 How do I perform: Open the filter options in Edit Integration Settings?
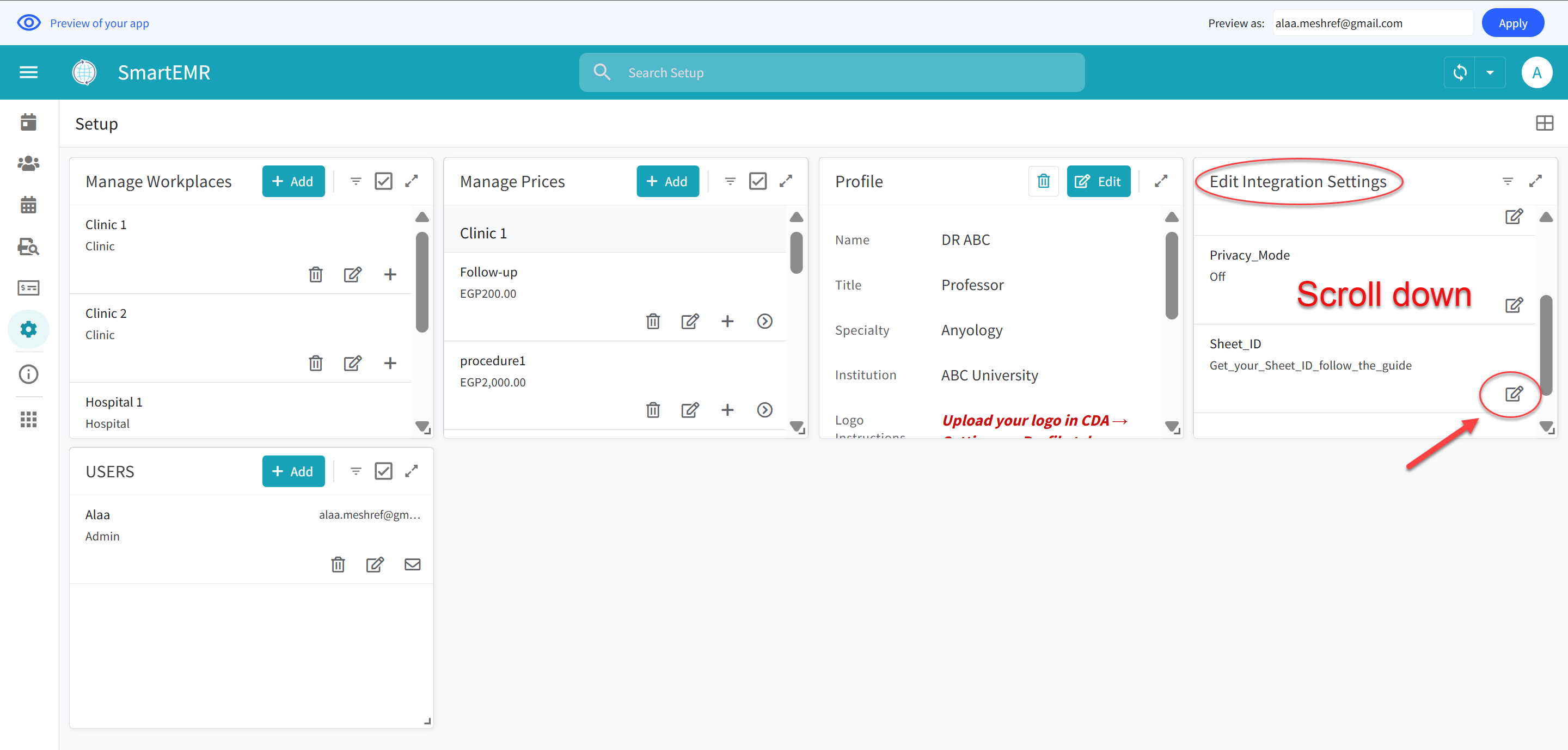pyautogui.click(x=1508, y=181)
